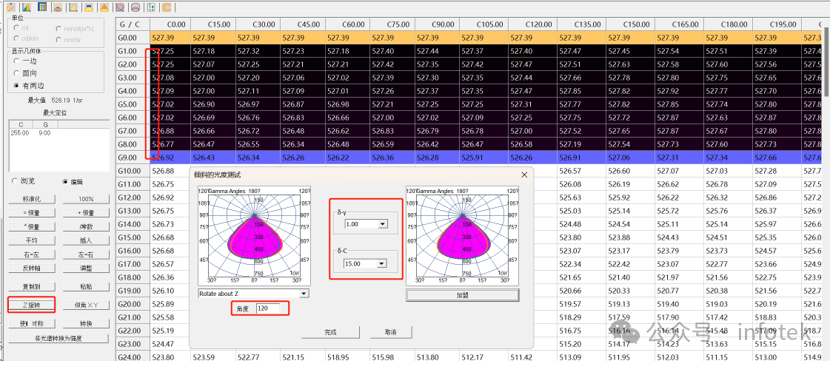Screen dimensions: 837x365
Task: Select column header C135.00
Action: pyautogui.click(x=582, y=25)
